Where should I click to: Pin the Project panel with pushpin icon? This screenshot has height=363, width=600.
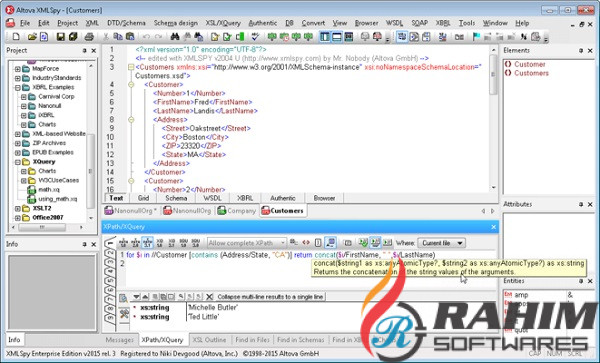click(x=84, y=50)
